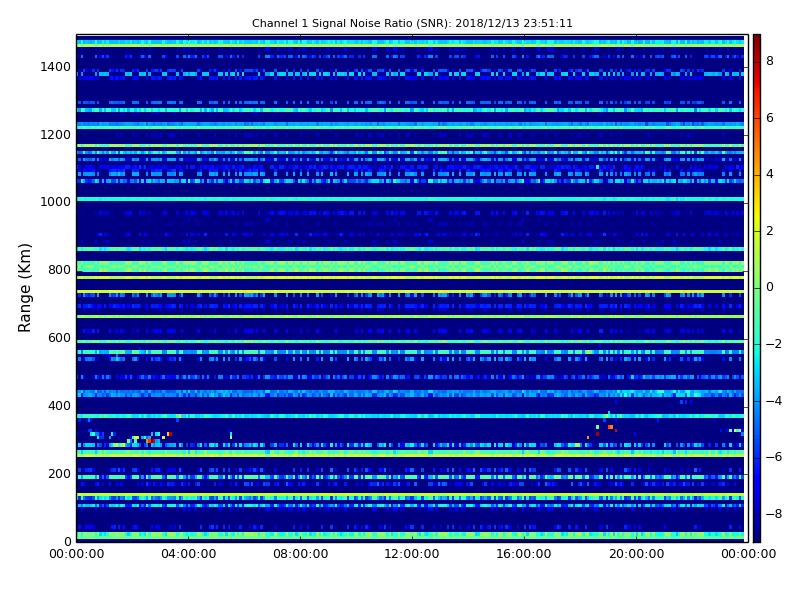The height and width of the screenshot is (600, 800).
Task: Click the dark red top of the colorbar
Action: (757, 40)
